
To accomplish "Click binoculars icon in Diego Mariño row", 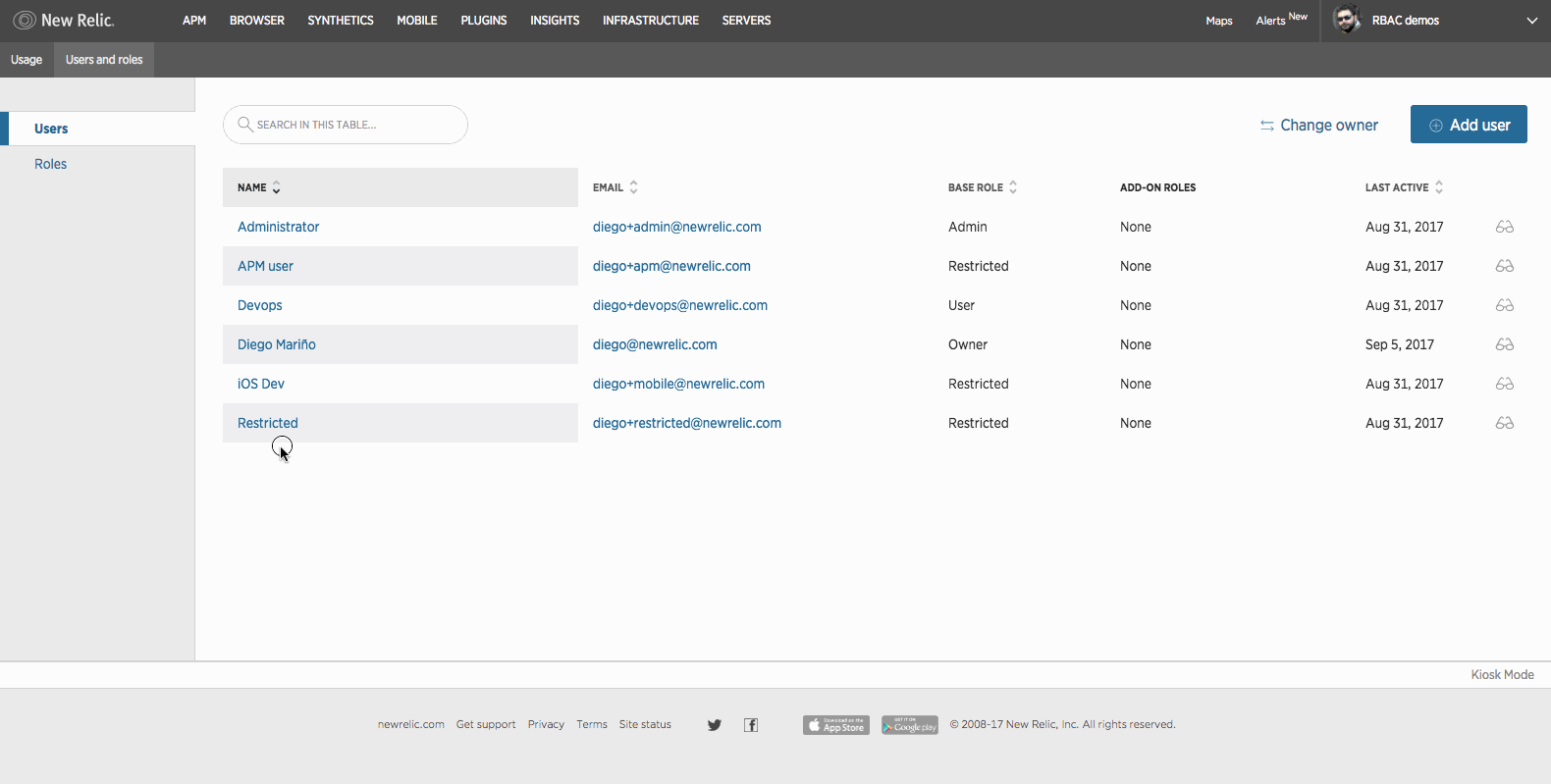I will pos(1504,344).
